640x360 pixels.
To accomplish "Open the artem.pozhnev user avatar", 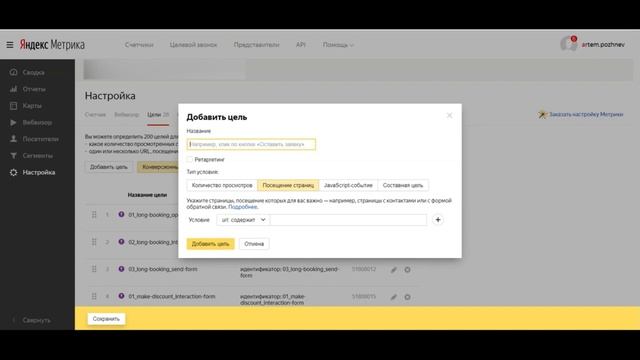I will click(x=569, y=44).
